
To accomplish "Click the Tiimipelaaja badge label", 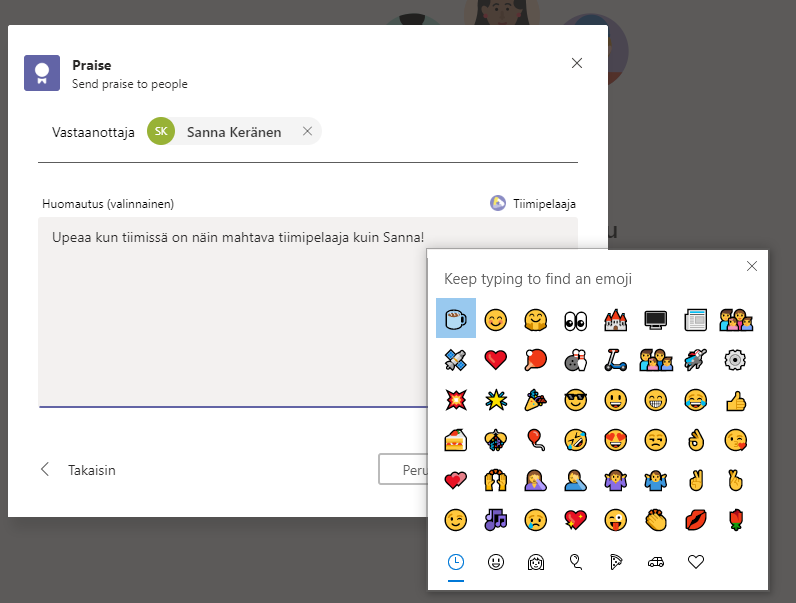I will tap(543, 203).
